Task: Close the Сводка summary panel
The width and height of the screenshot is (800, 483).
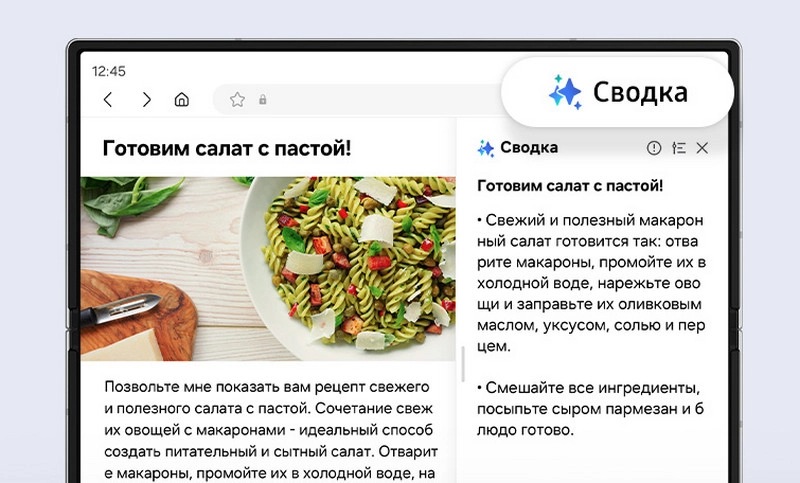Action: [702, 148]
